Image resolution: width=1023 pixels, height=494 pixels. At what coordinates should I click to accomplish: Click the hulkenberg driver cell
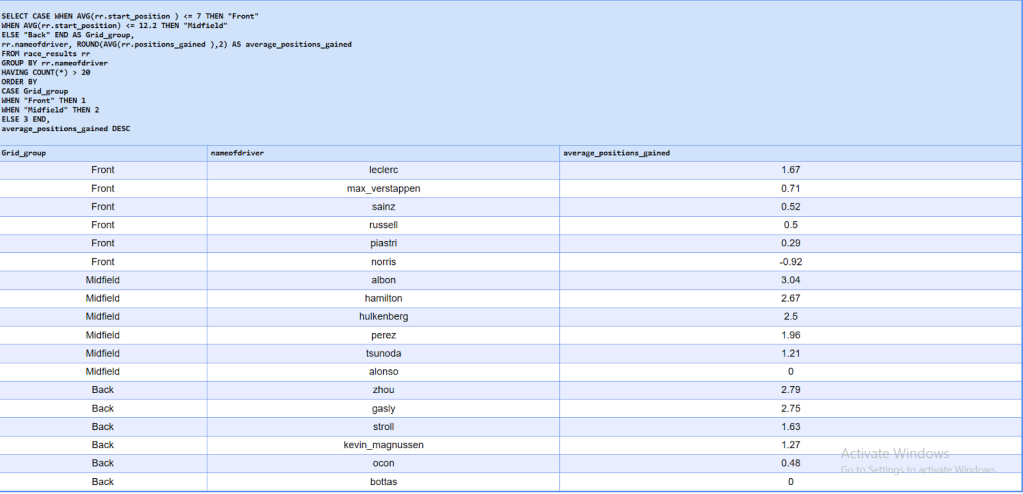coord(384,316)
